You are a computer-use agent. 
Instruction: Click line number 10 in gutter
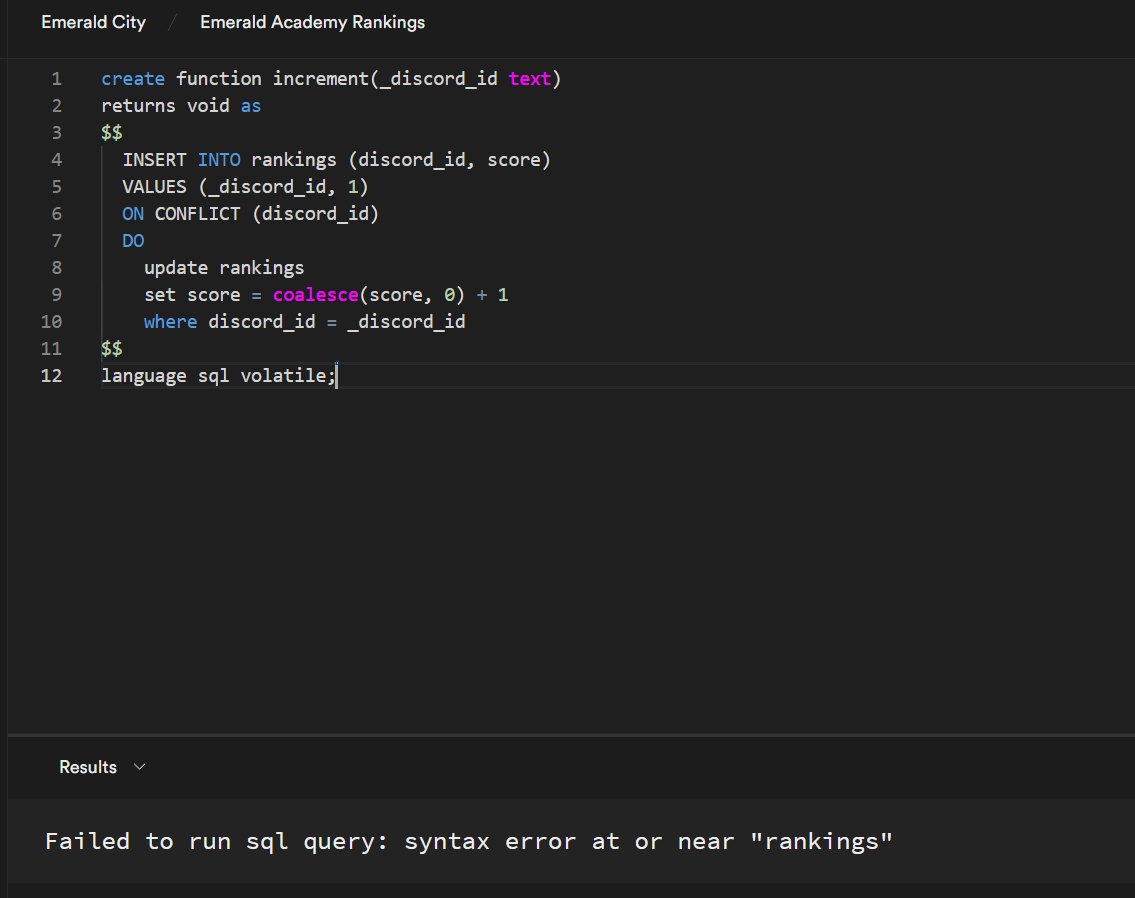[51, 322]
